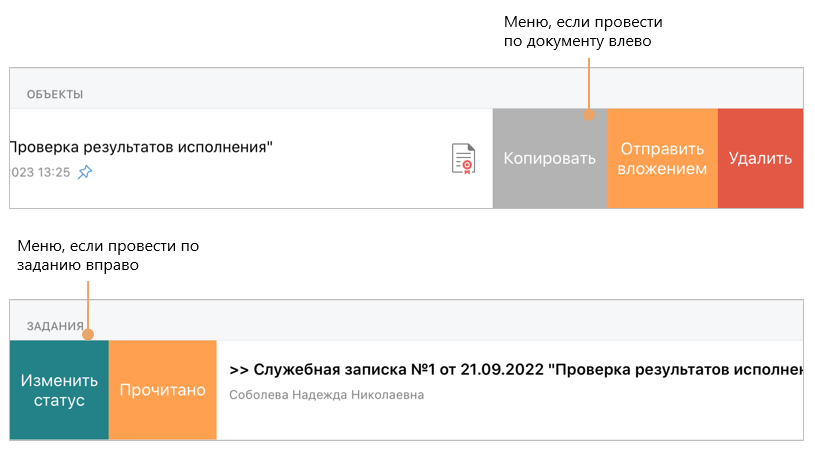Click the ЗАДАНИЯ section header
Viewport: 815px width, 451px height.
(x=54, y=326)
